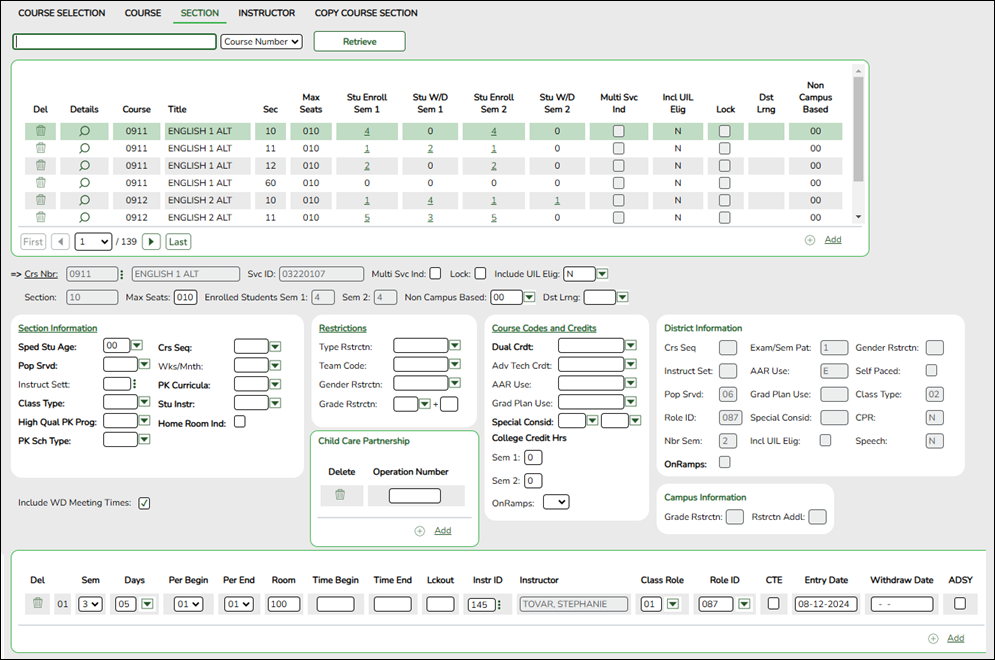Screen dimensions: 995x660
Task: Enable the Multi Svc Ind checkbox
Action: click(x=437, y=273)
